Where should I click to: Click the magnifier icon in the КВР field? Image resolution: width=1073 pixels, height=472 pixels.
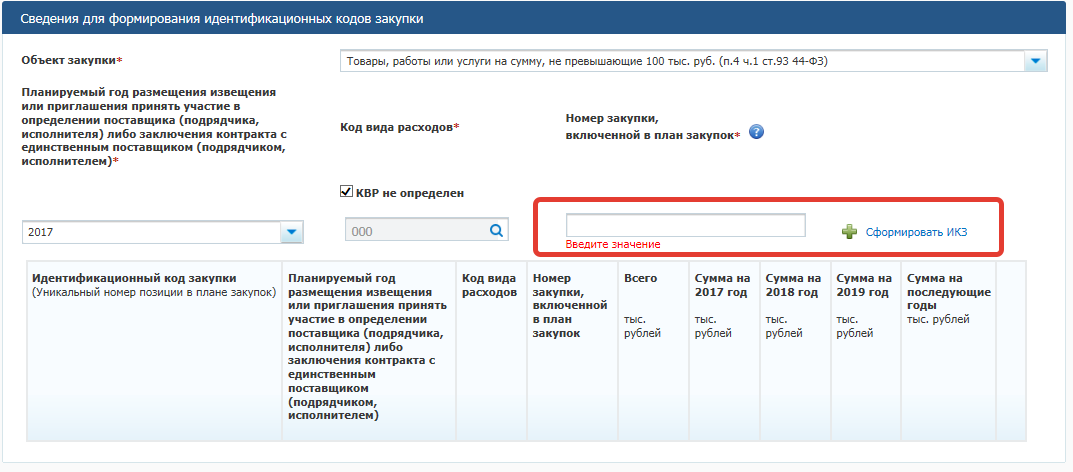coord(496,231)
